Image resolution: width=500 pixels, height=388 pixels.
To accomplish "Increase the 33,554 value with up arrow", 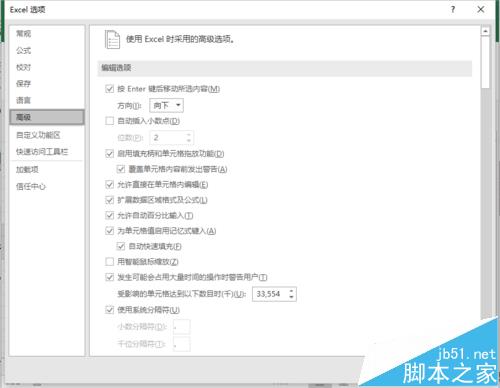I will point(292,291).
